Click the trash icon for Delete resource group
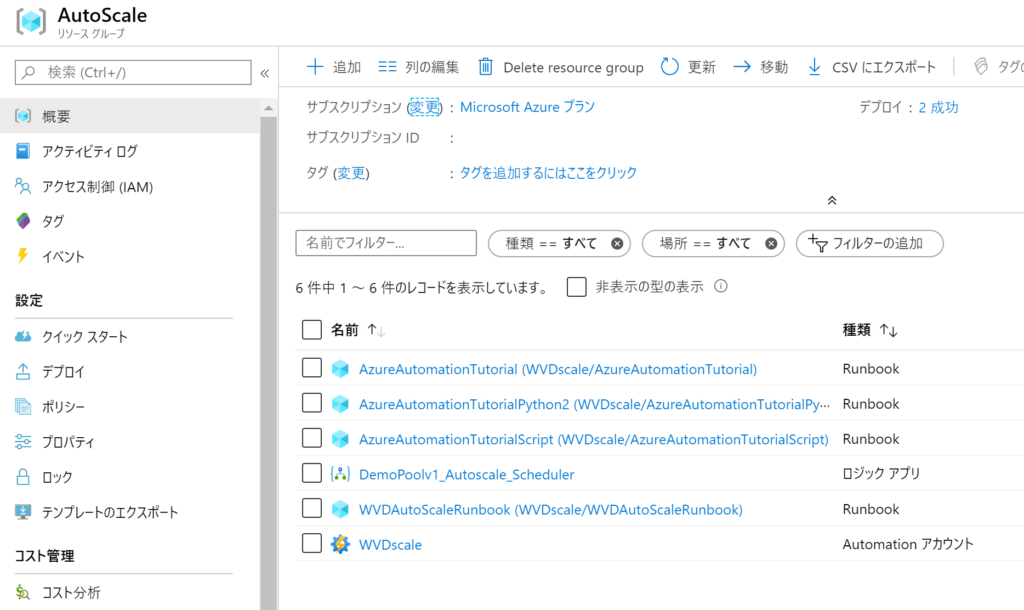This screenshot has width=1024, height=610. [x=485, y=67]
